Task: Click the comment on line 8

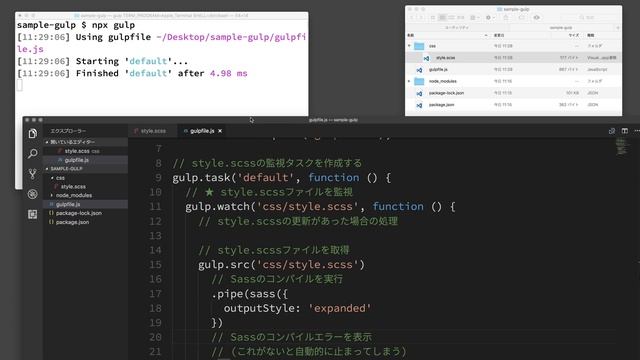Action: (267, 163)
